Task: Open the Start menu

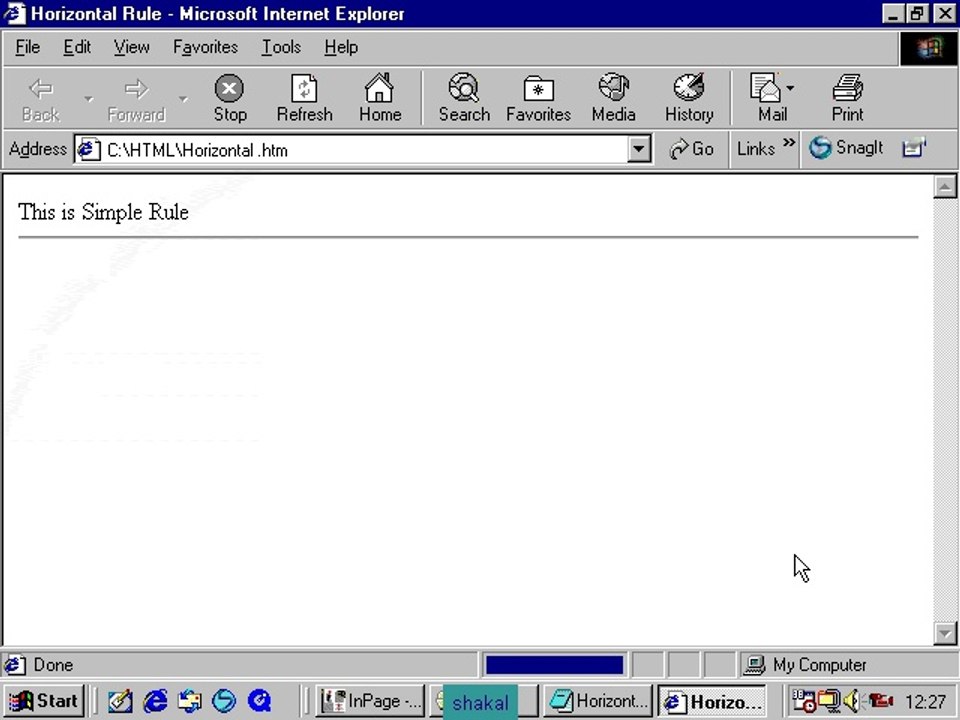Action: coord(44,700)
